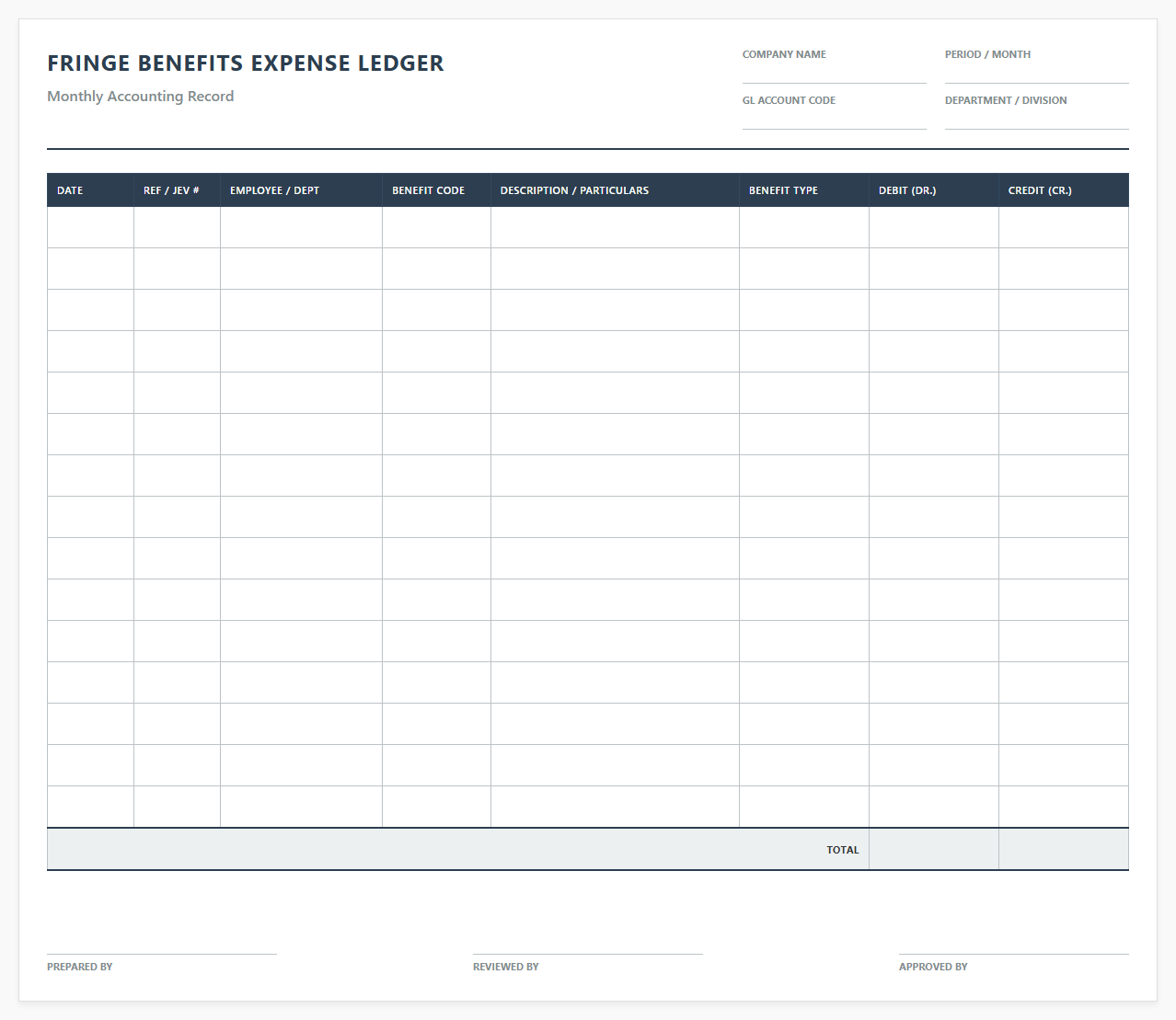
Task: Click the Company Name field line
Action: click(x=834, y=74)
